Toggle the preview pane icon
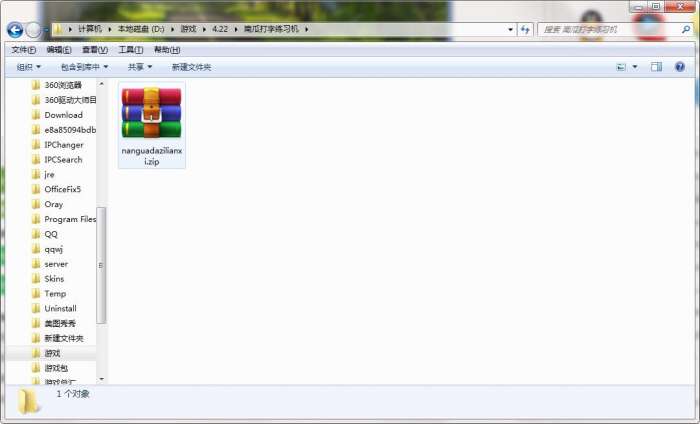Viewport: 700px width, 424px height. pyautogui.click(x=656, y=67)
